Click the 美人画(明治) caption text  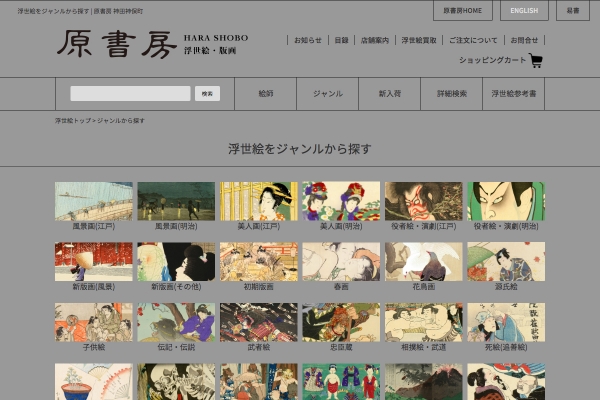tap(341, 226)
